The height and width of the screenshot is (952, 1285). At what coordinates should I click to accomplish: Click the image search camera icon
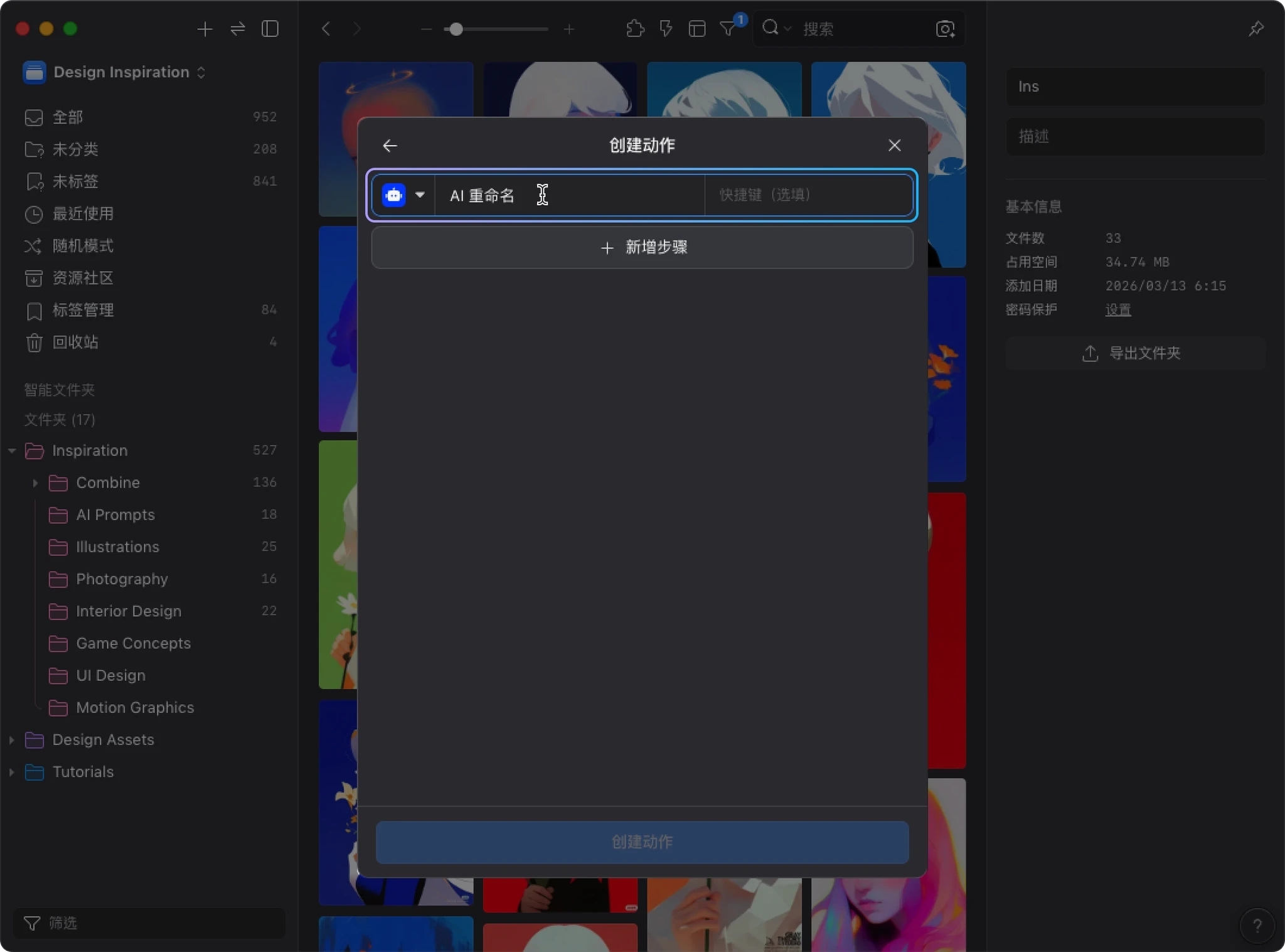[944, 29]
